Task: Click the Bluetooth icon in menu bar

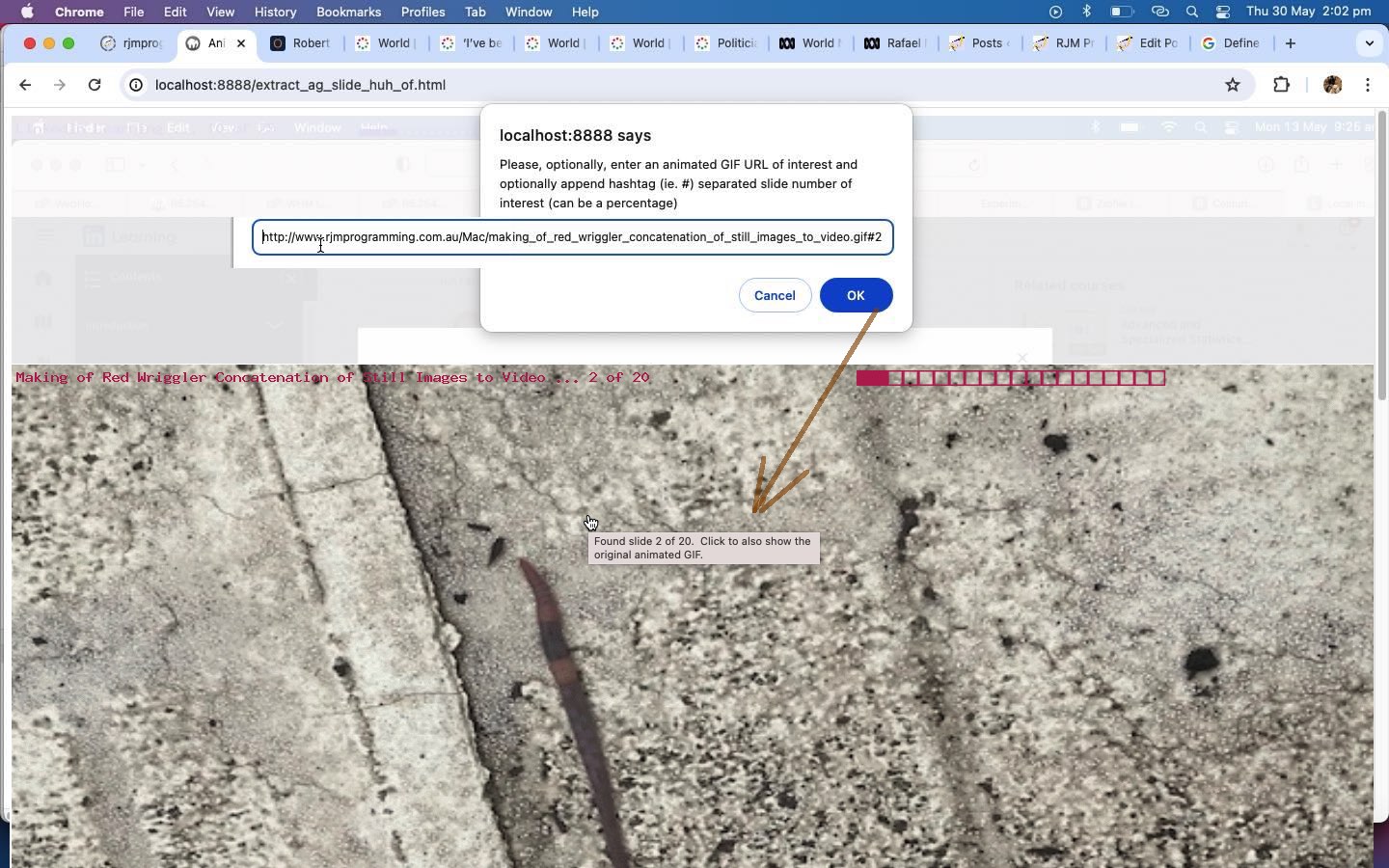Action: pos(1087,12)
